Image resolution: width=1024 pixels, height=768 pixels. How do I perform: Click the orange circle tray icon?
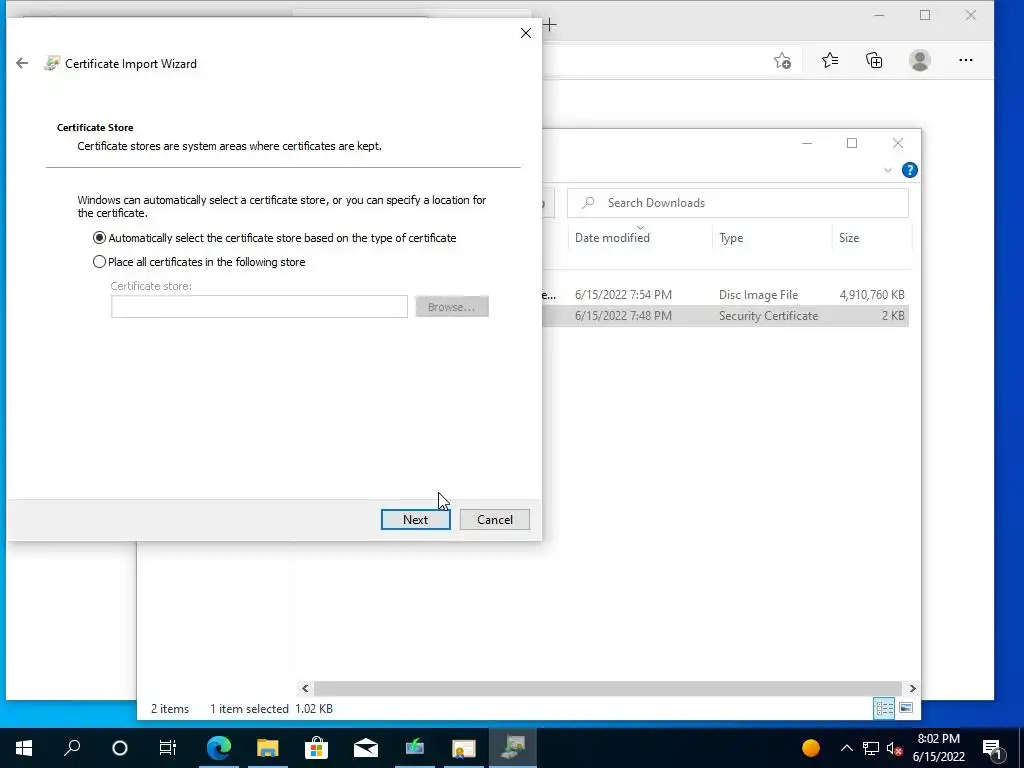pyautogui.click(x=810, y=748)
